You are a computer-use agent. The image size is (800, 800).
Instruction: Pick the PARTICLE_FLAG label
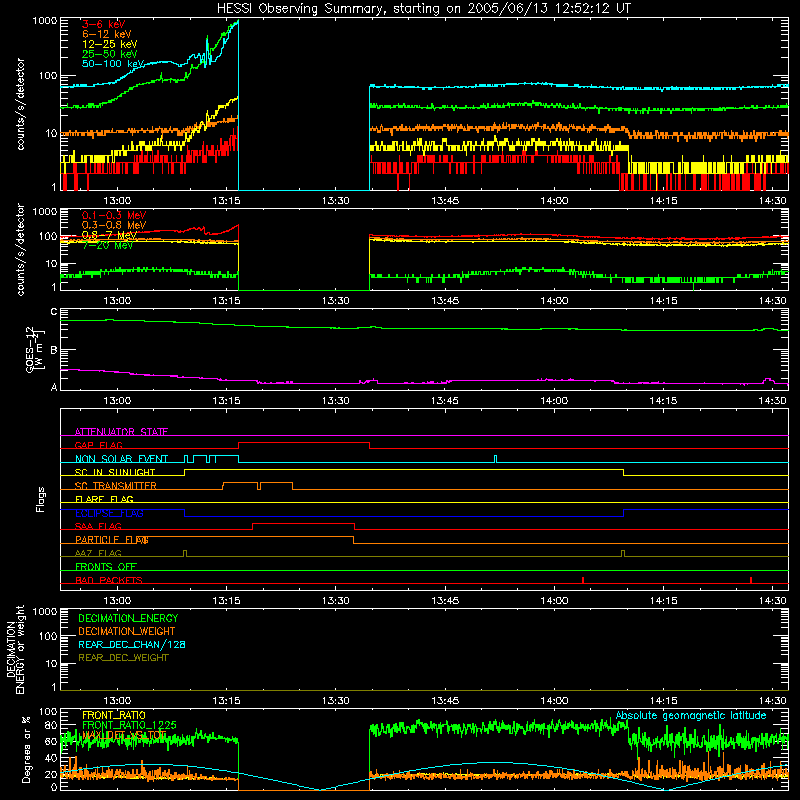coord(112,539)
